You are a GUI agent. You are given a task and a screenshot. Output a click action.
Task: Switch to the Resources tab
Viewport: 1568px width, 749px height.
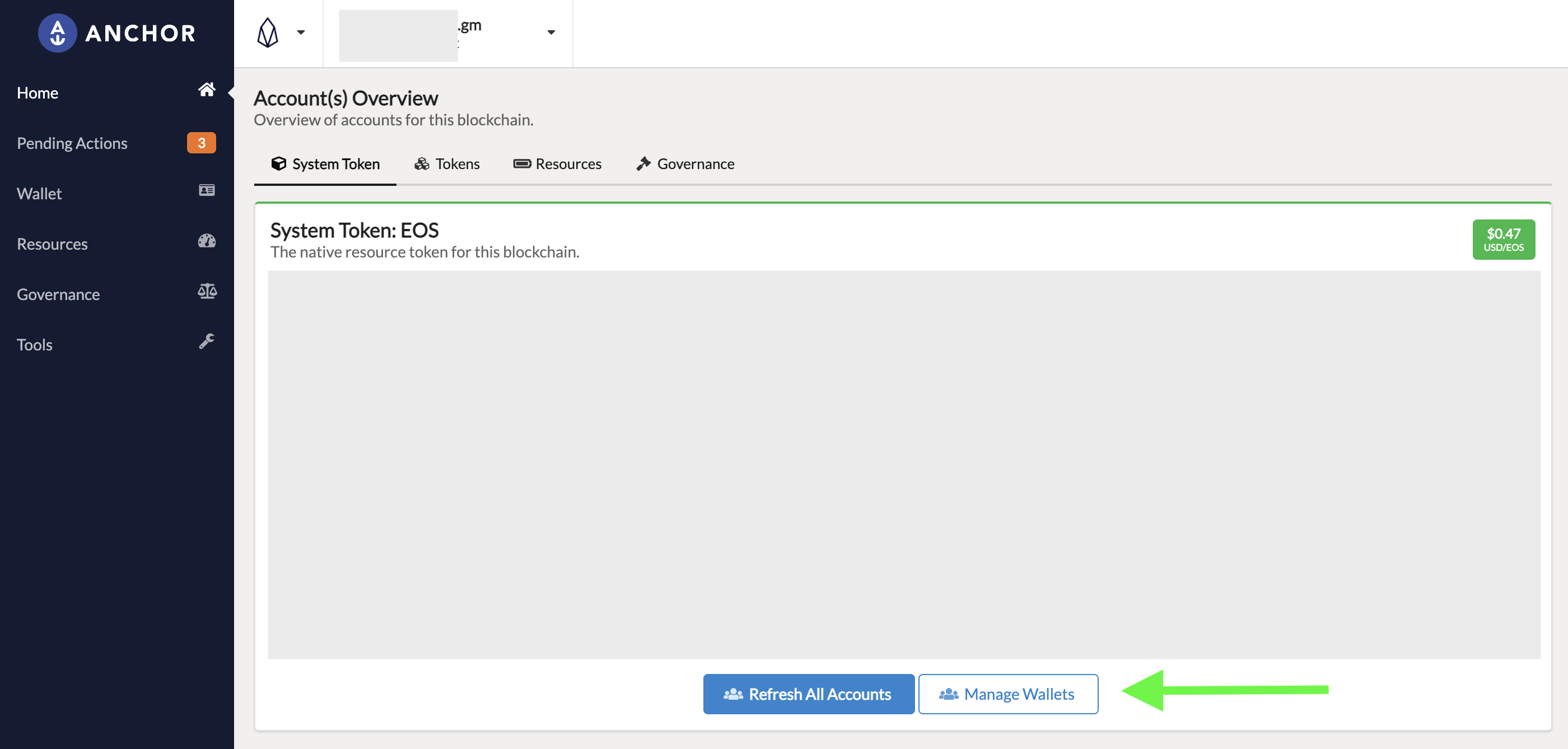pos(557,164)
